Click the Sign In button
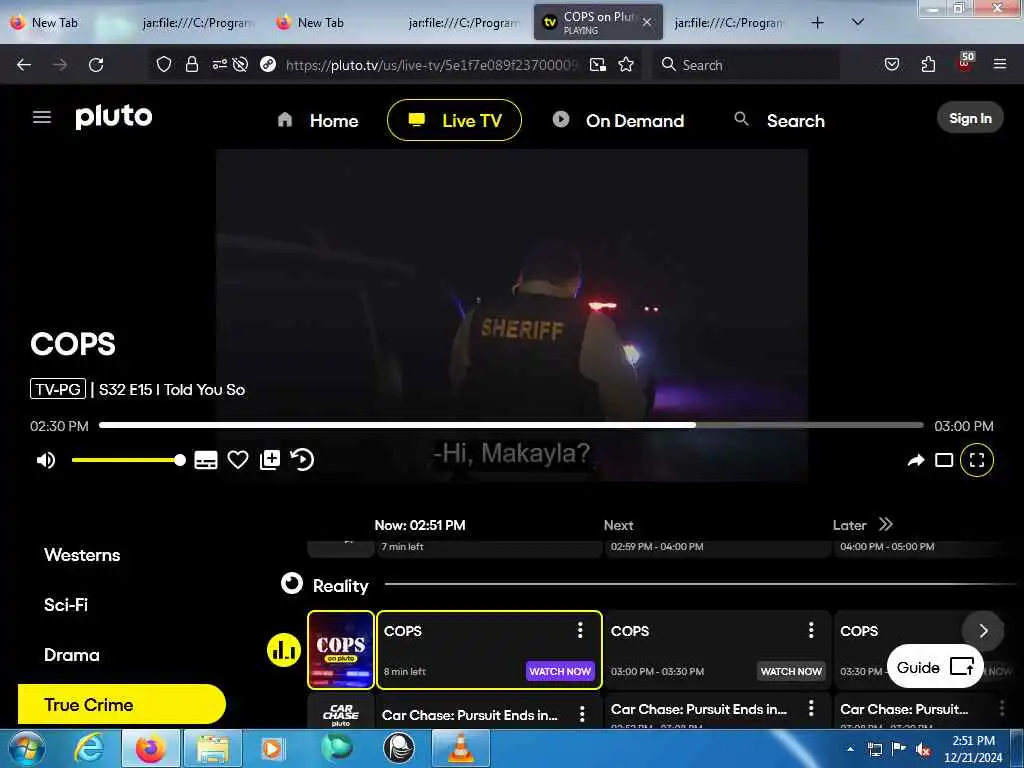 (970, 118)
